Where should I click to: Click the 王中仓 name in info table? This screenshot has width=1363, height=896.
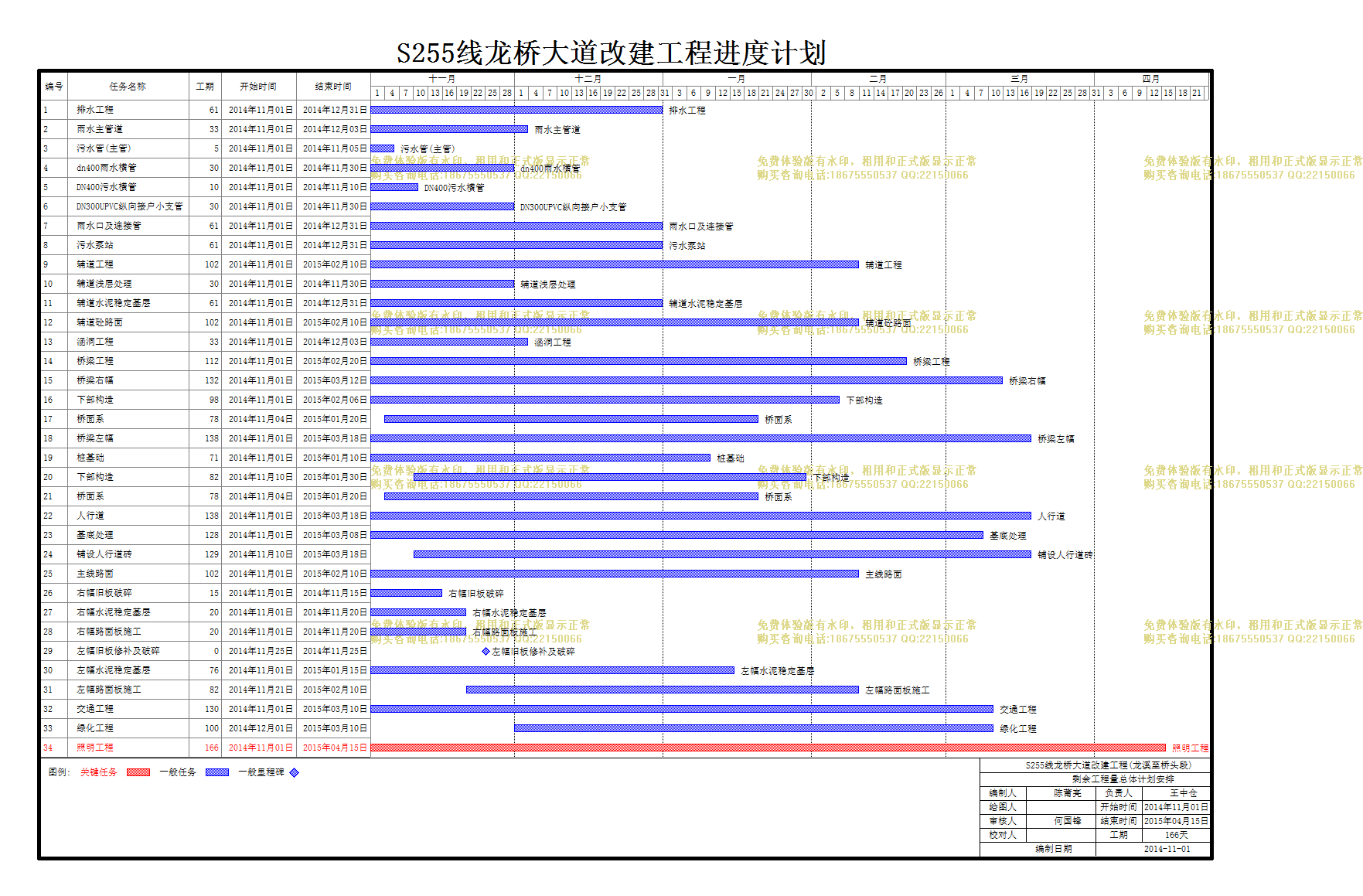tap(1183, 793)
